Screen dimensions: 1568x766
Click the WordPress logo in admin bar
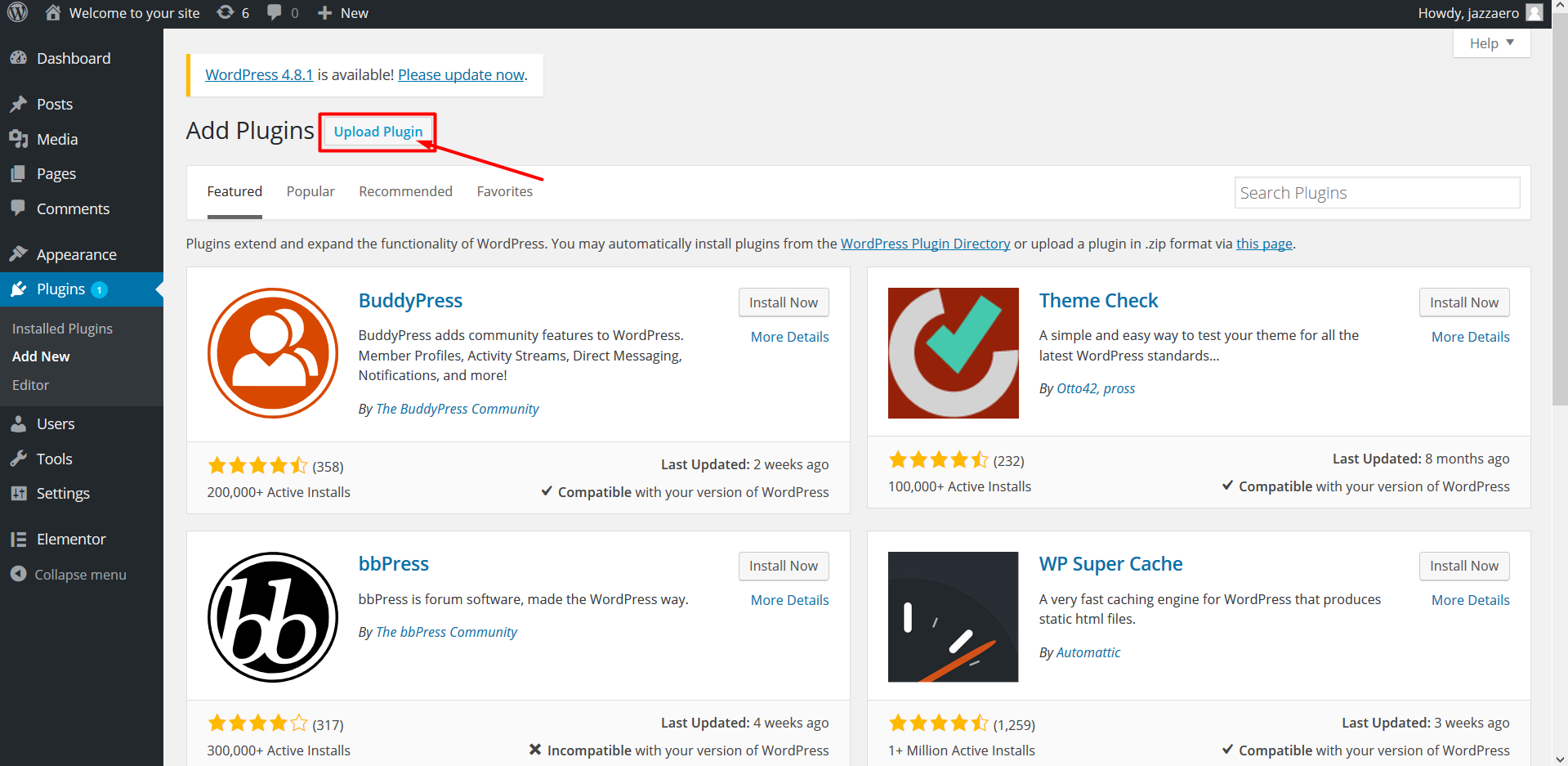[17, 13]
